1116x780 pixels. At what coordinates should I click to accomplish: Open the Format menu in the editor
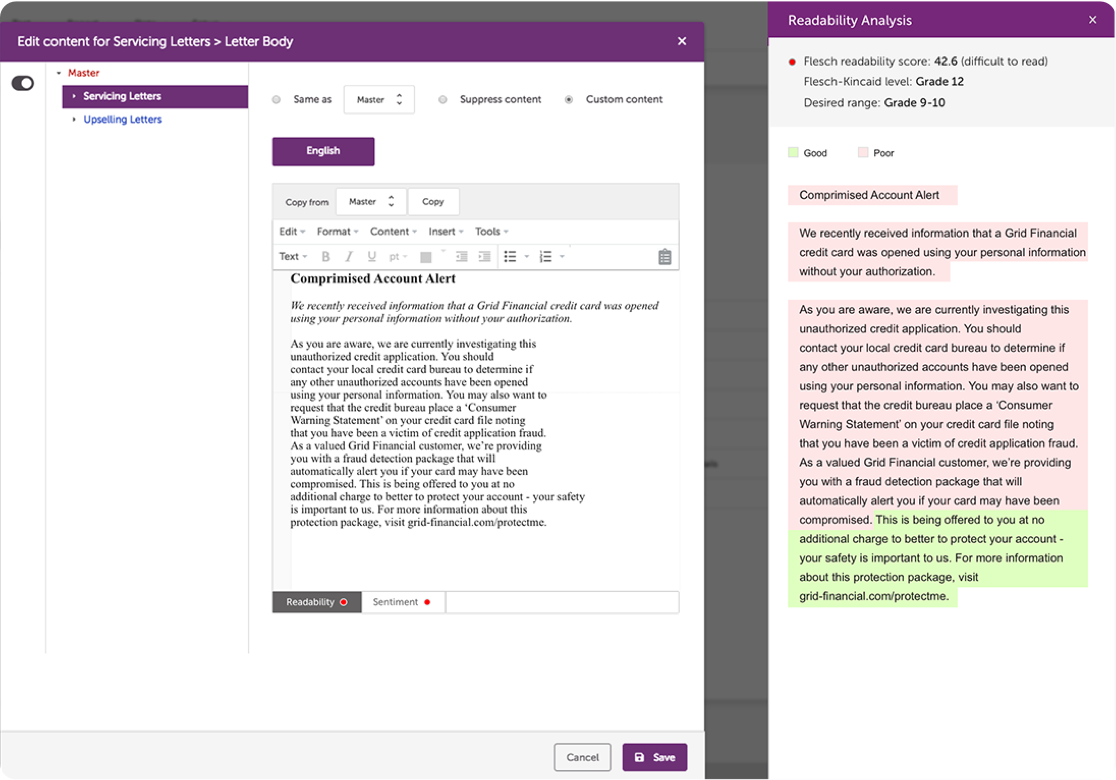tap(335, 231)
